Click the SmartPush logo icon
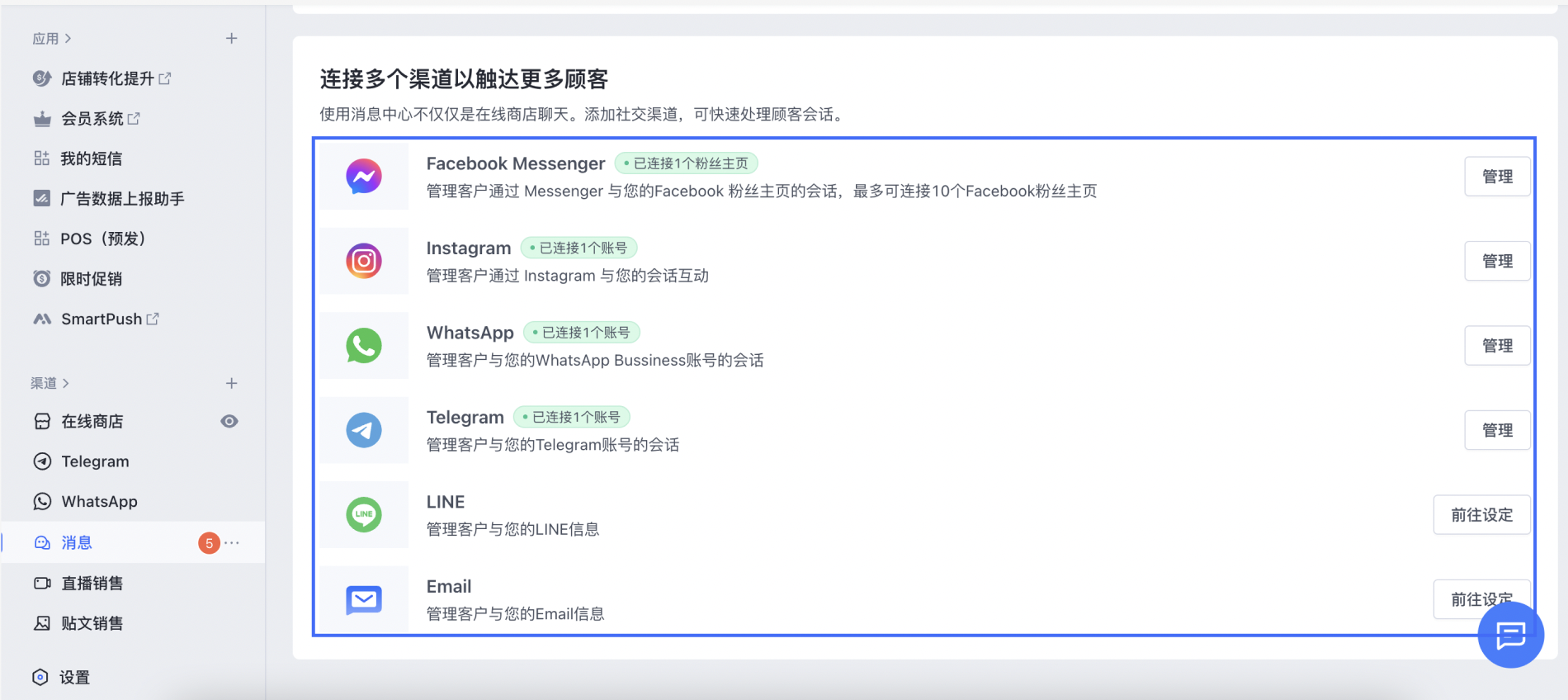 pos(42,319)
